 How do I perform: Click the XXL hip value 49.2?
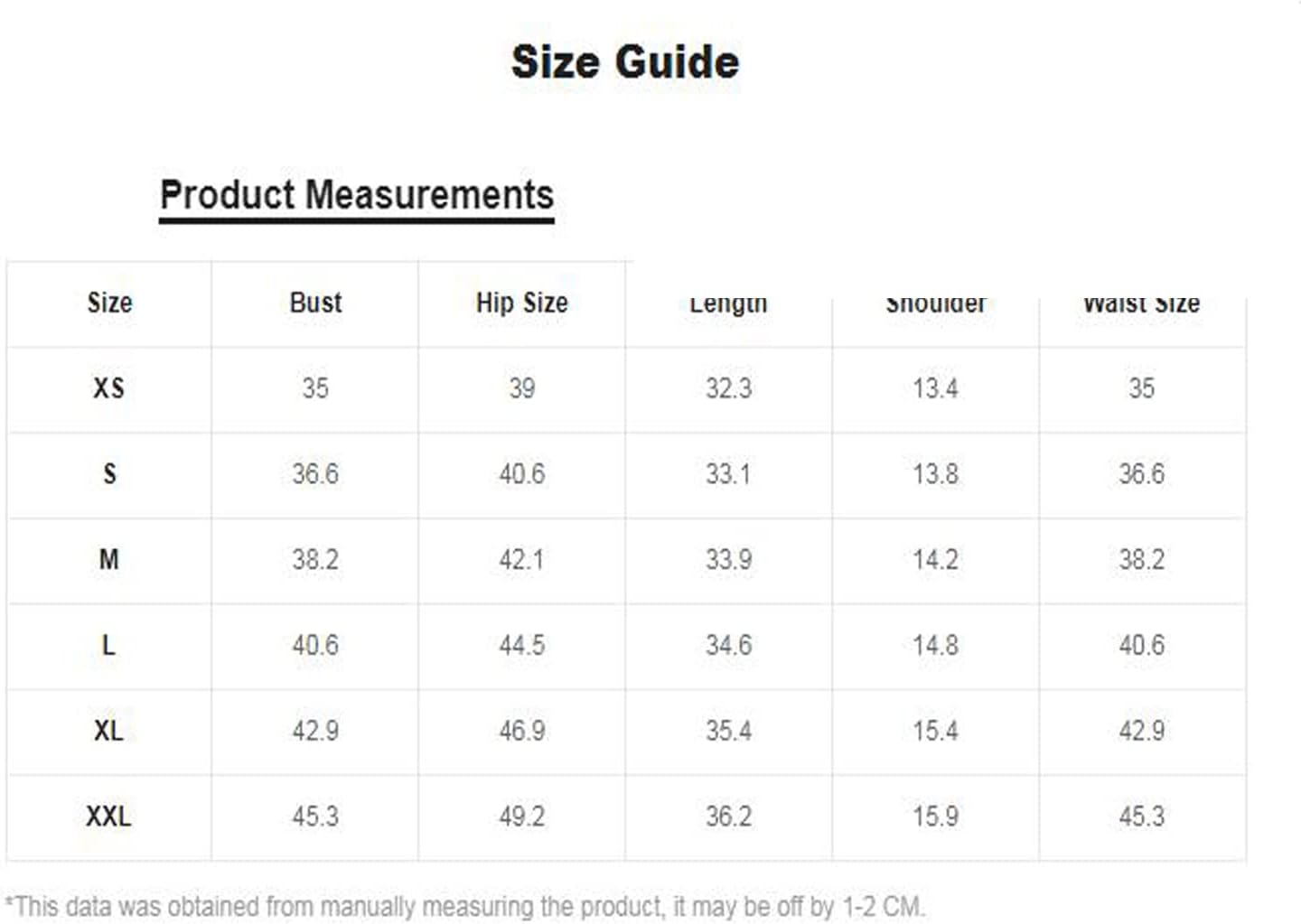click(522, 817)
